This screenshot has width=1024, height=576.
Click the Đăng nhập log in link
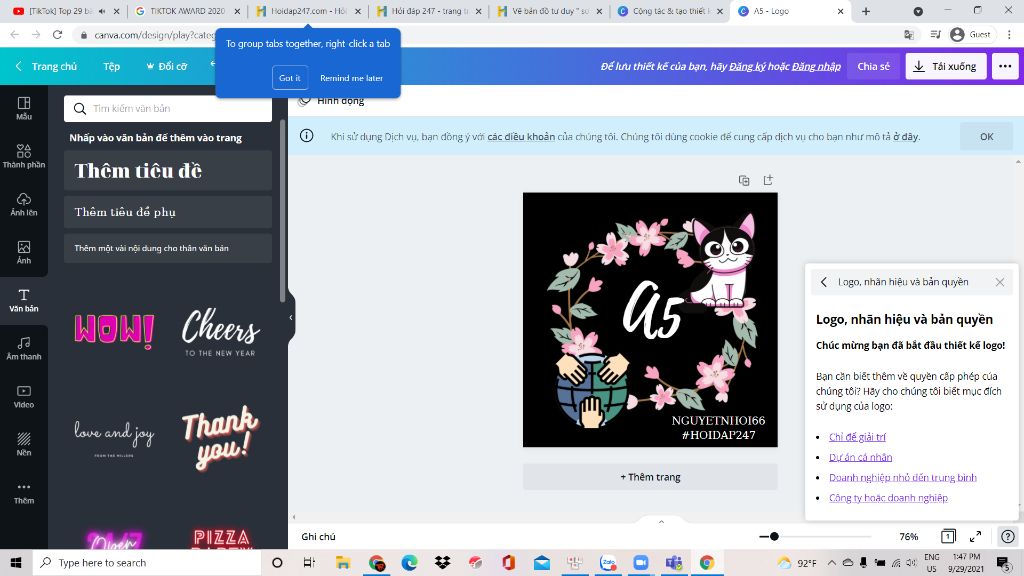click(x=816, y=66)
